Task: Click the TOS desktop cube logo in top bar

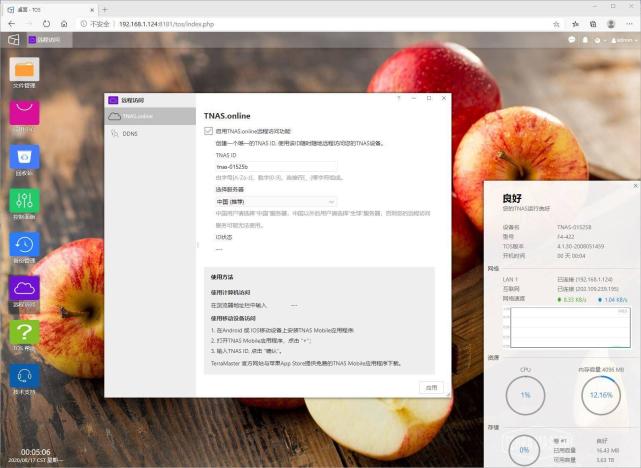Action: (x=13, y=40)
